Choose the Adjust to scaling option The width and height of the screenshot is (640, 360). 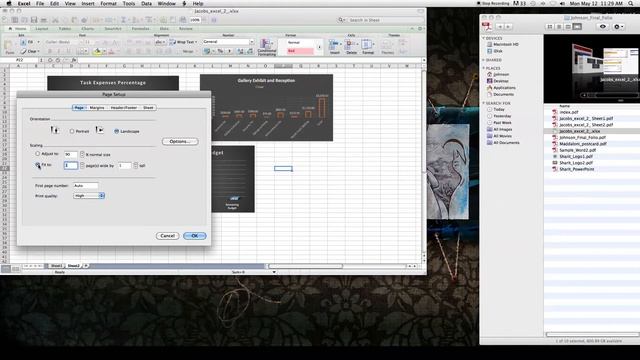pos(38,154)
